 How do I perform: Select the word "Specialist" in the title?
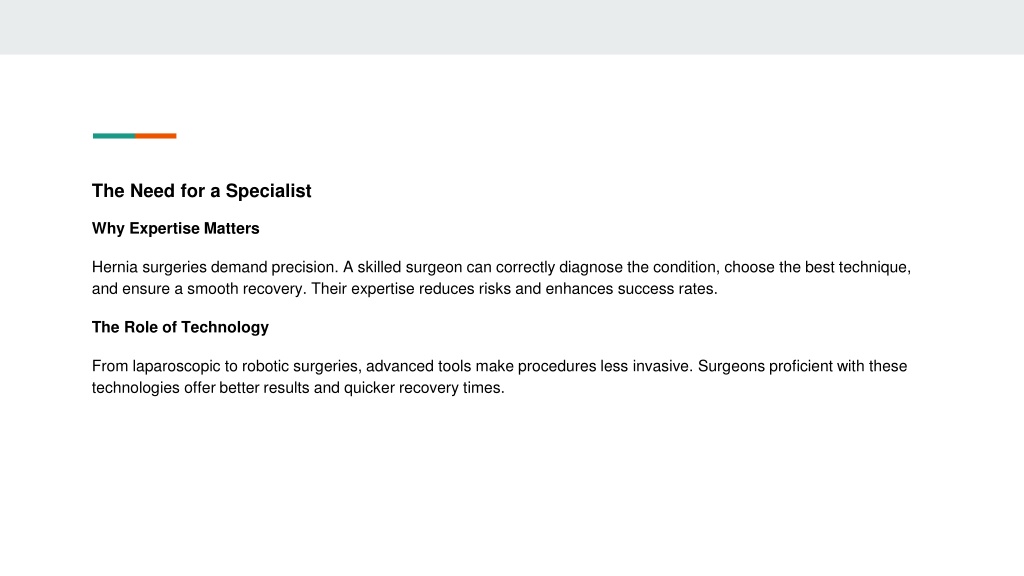268,191
